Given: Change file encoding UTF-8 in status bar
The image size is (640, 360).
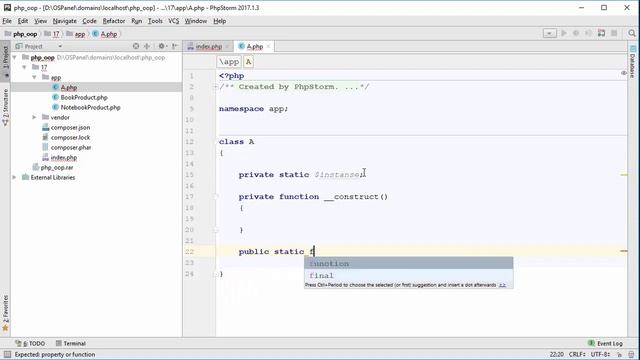Looking at the screenshot, I should [x=600, y=355].
